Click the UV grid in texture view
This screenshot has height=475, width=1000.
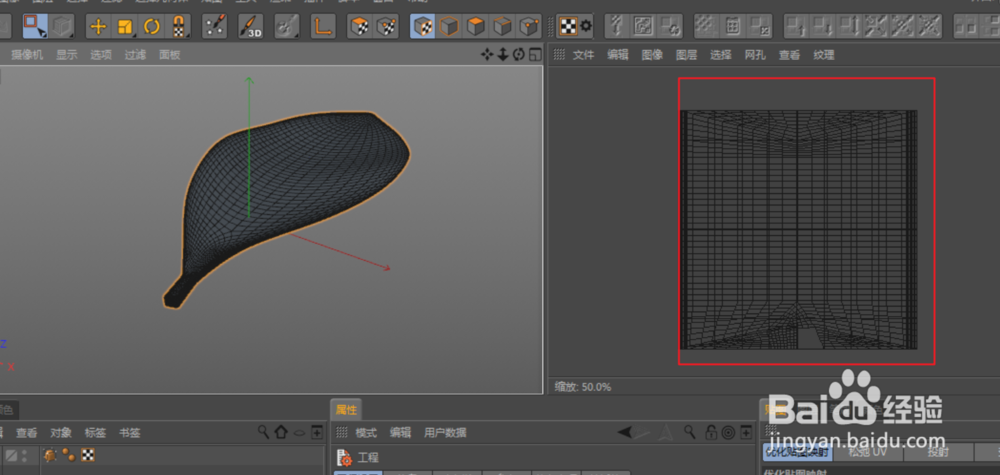click(x=798, y=230)
